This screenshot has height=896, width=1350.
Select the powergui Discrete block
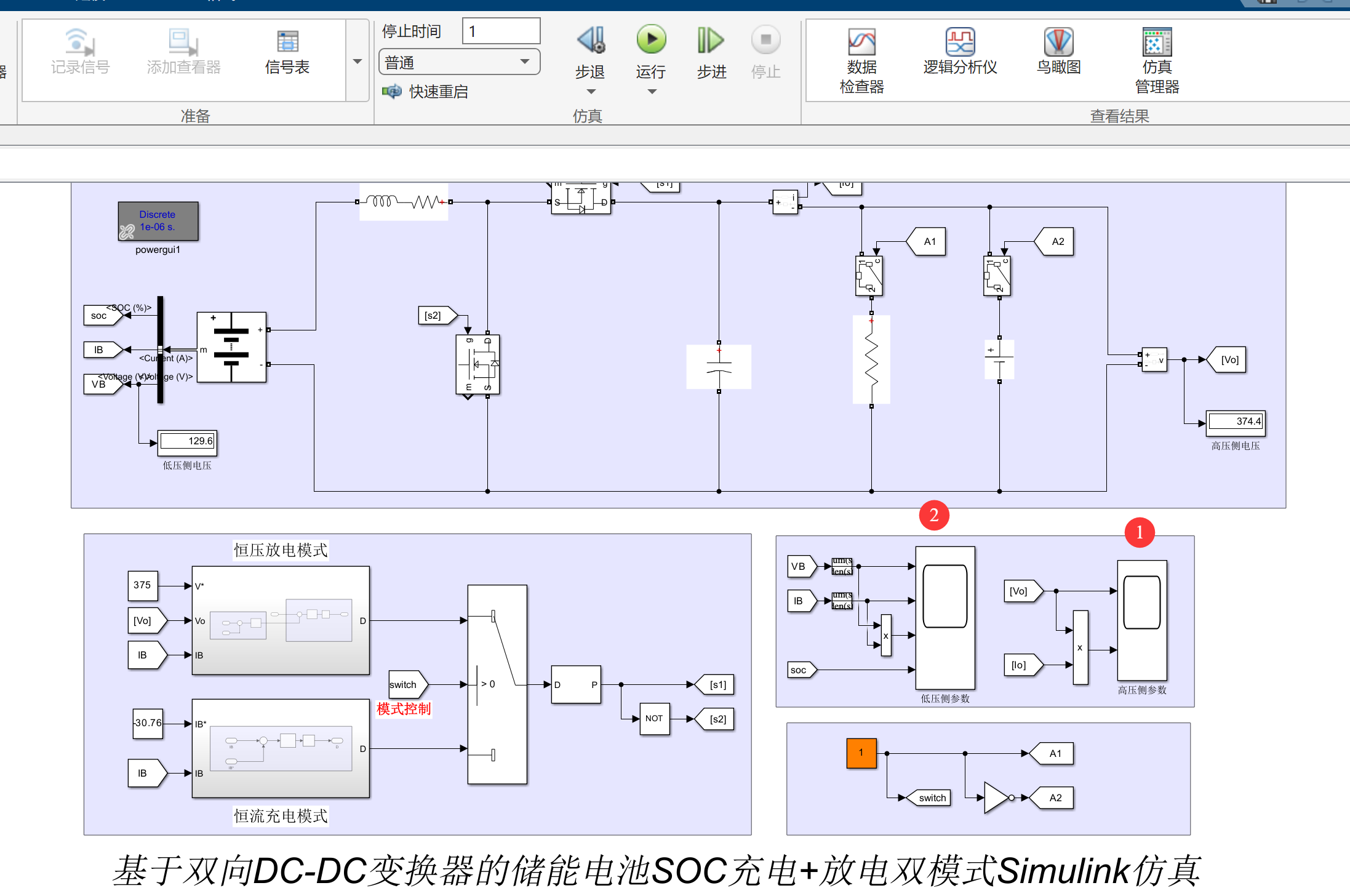coord(158,221)
